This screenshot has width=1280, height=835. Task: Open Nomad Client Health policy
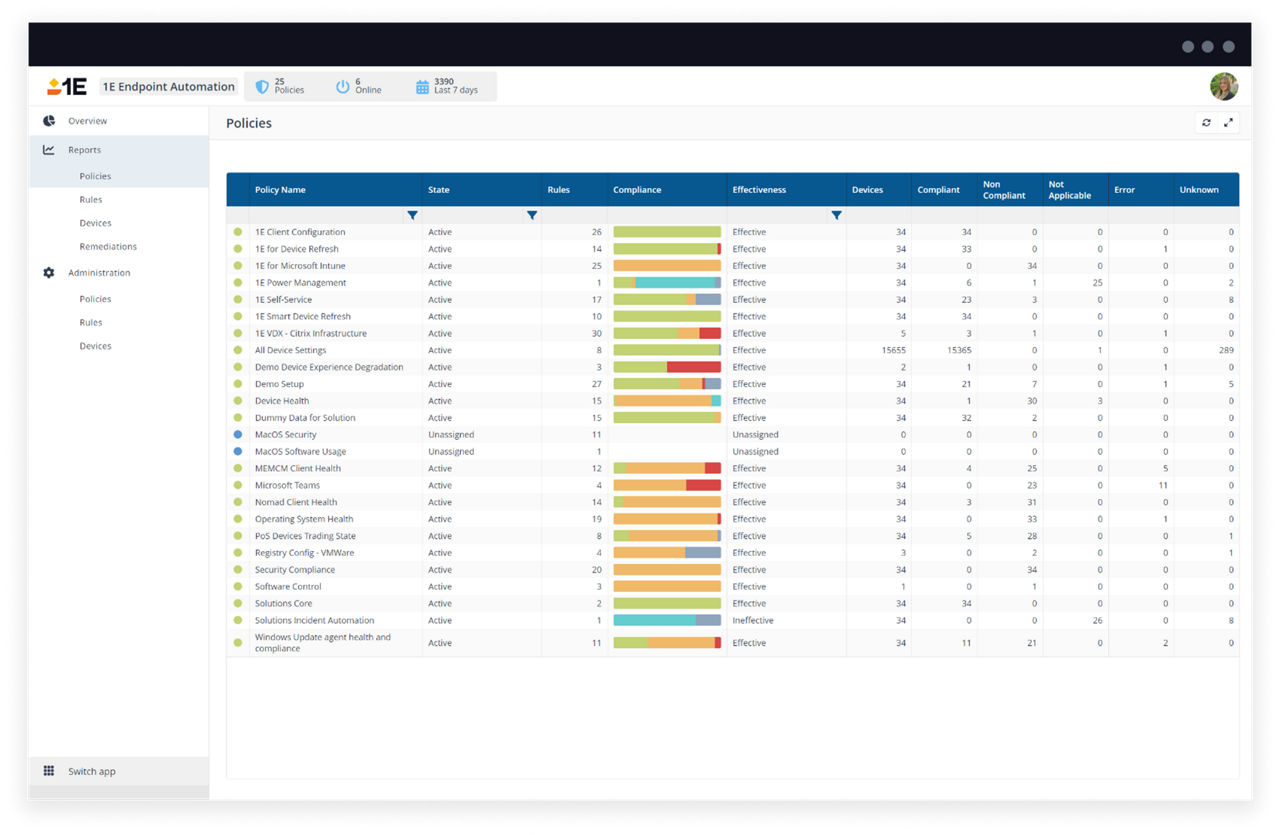pos(296,502)
